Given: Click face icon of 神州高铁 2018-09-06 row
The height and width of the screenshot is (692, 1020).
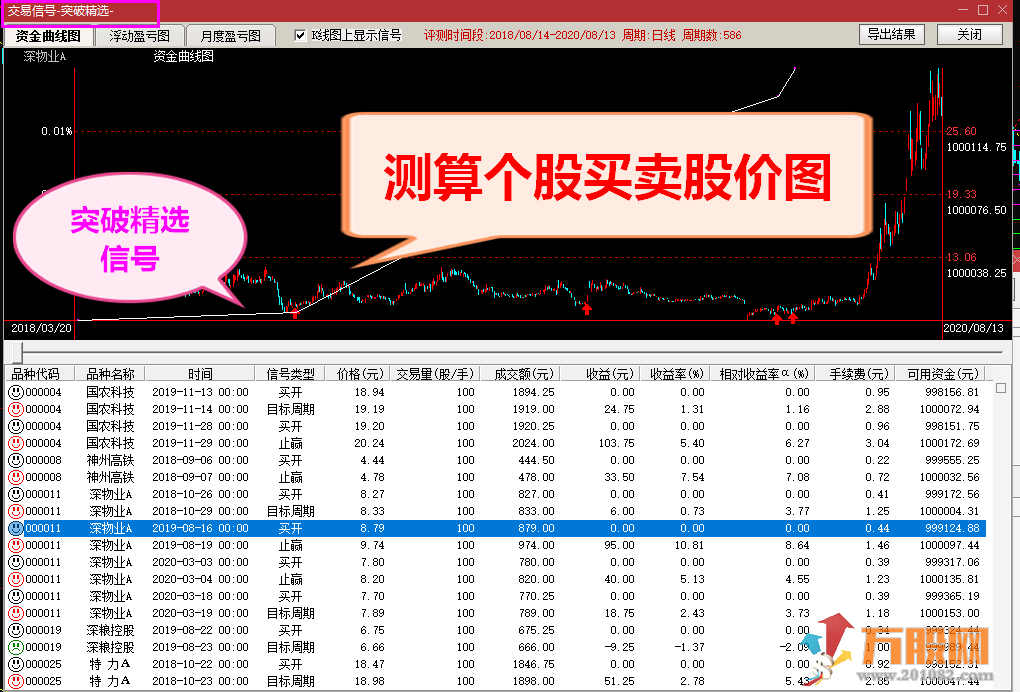Looking at the screenshot, I should tap(16, 460).
